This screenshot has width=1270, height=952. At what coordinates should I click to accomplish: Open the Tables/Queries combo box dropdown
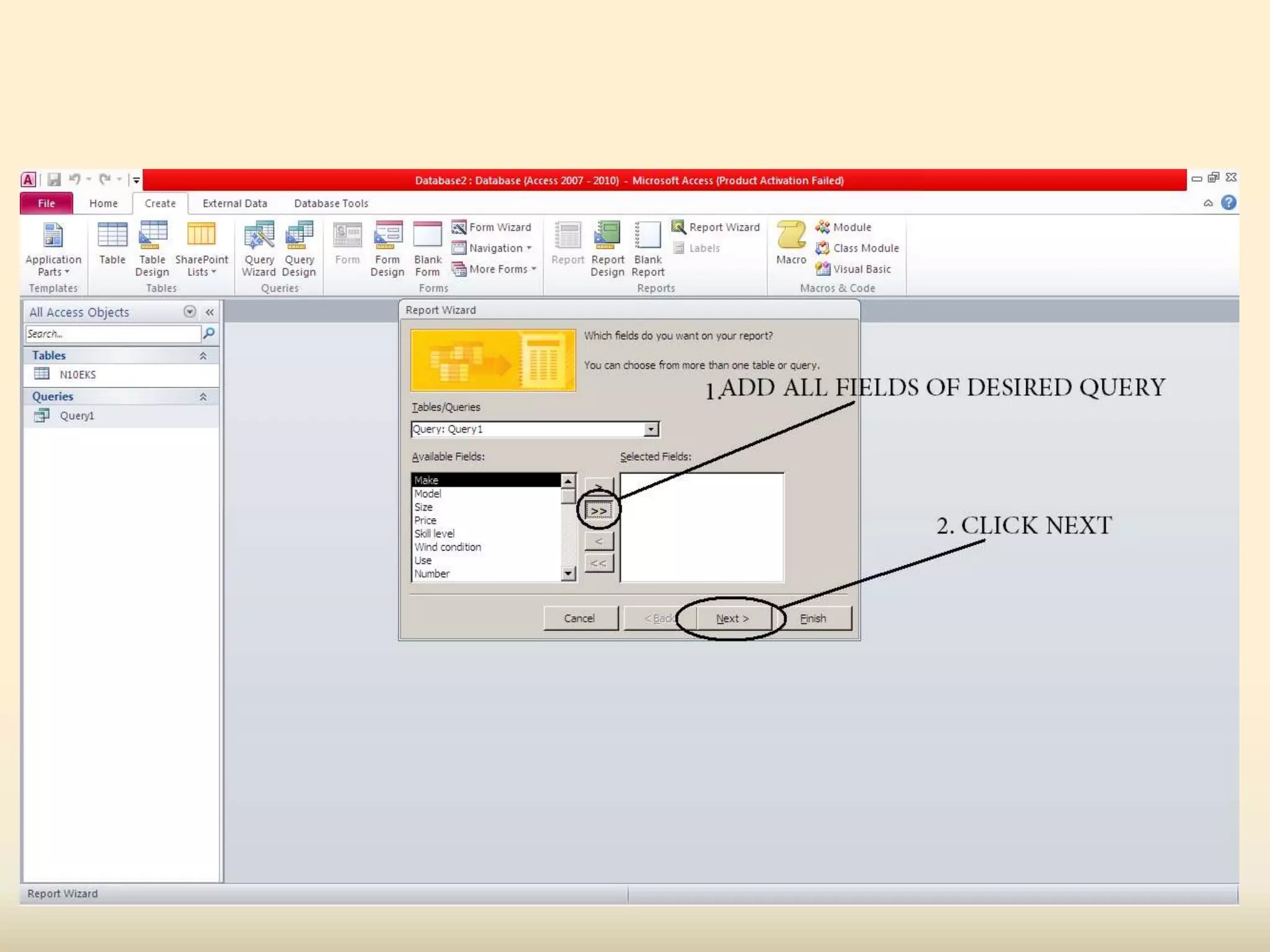point(651,430)
